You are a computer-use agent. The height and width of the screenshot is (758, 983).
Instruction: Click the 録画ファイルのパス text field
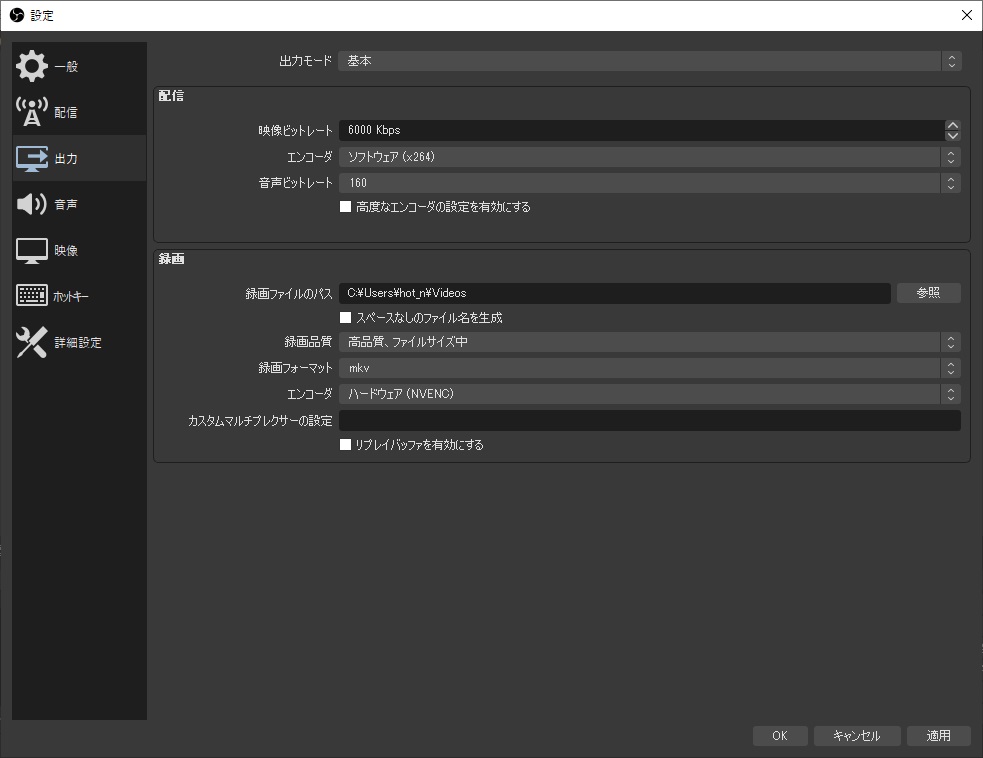pos(615,293)
